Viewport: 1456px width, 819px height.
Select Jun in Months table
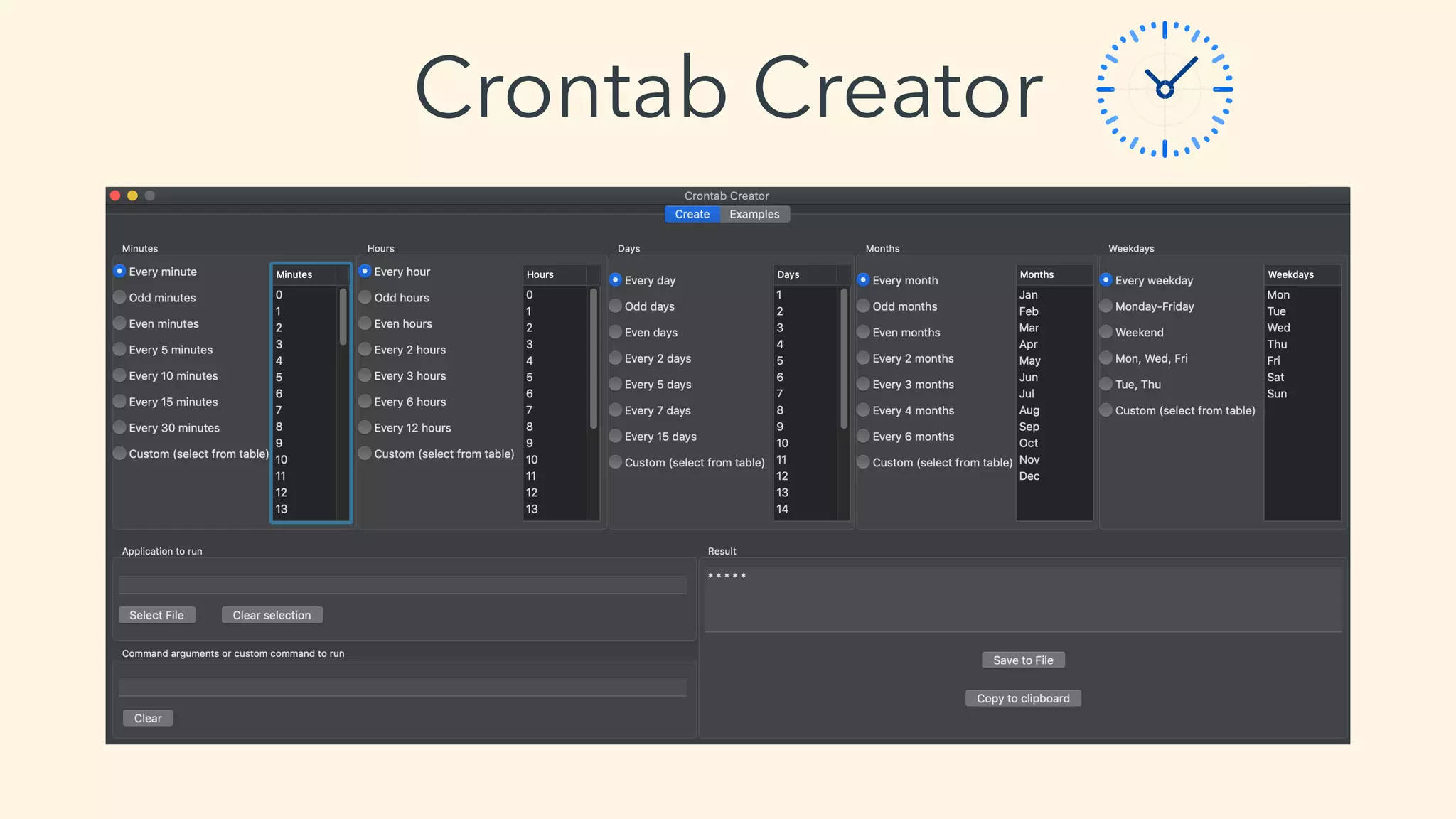(x=1054, y=377)
